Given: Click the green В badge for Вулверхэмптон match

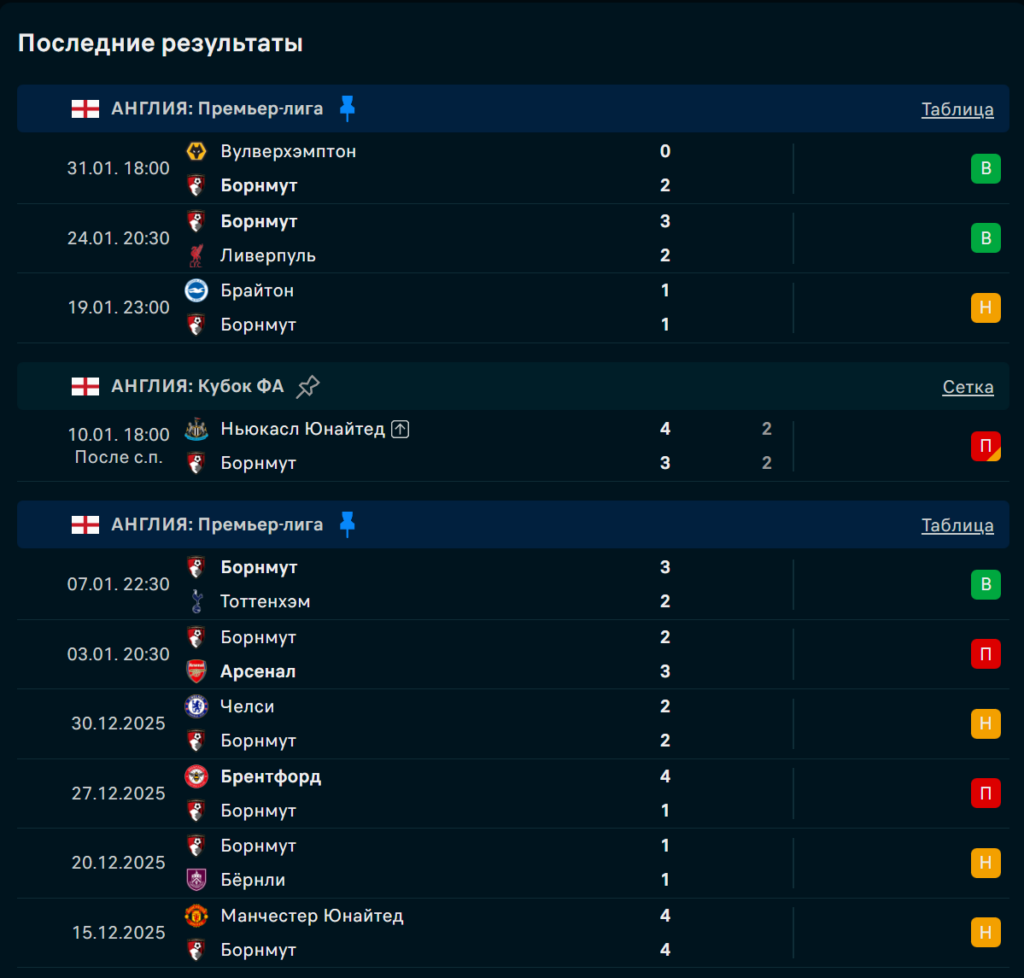Looking at the screenshot, I should coord(985,169).
